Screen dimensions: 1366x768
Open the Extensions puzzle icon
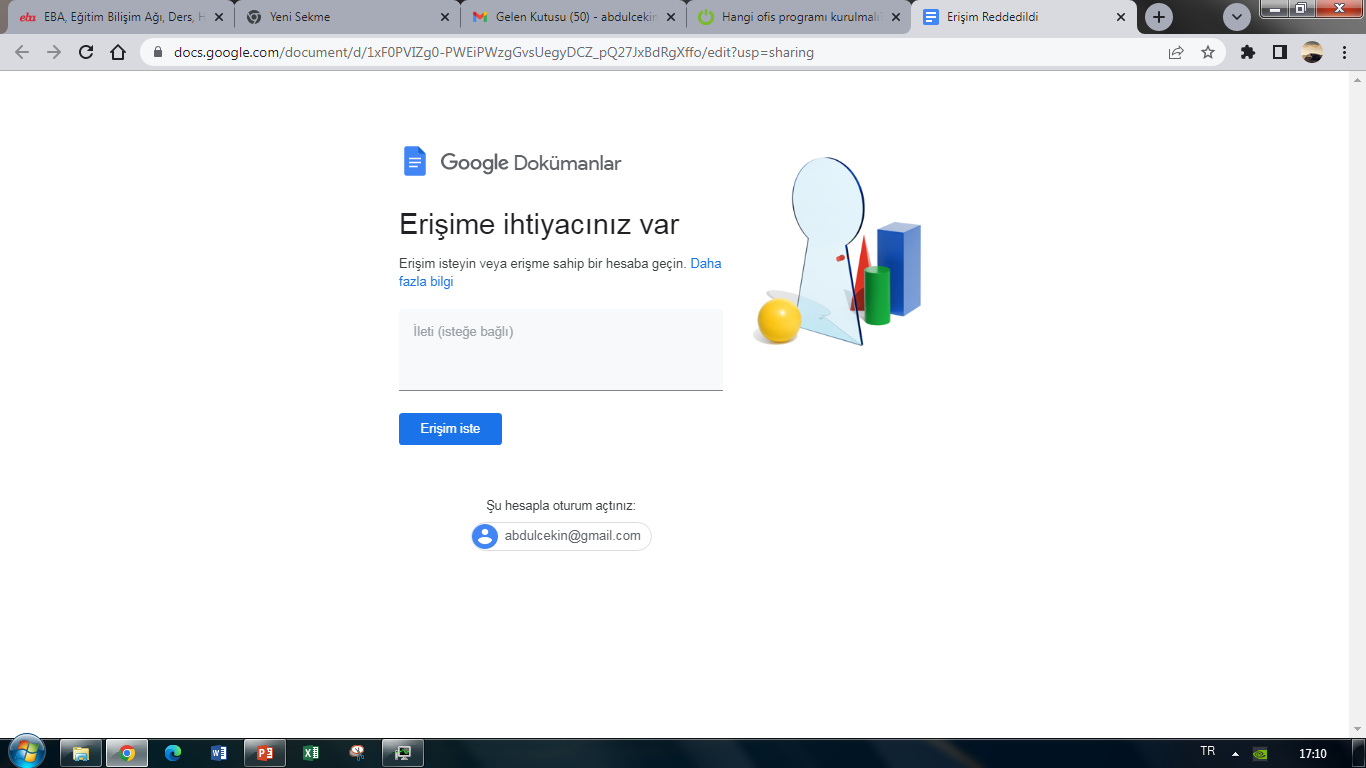point(1248,53)
